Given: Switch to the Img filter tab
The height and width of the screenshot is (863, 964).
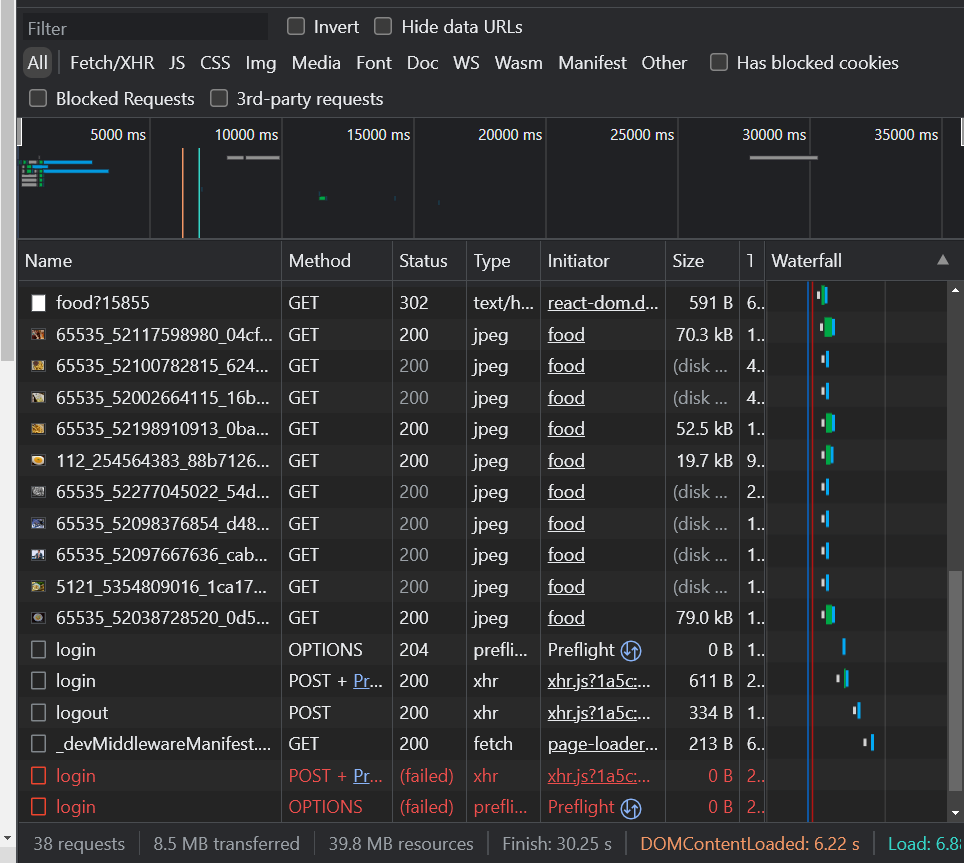Looking at the screenshot, I should tap(260, 62).
